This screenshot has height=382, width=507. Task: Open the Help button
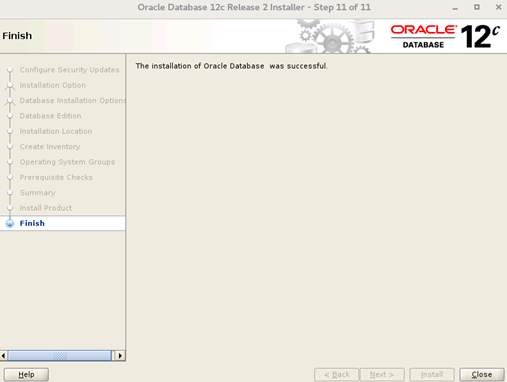tap(26, 375)
